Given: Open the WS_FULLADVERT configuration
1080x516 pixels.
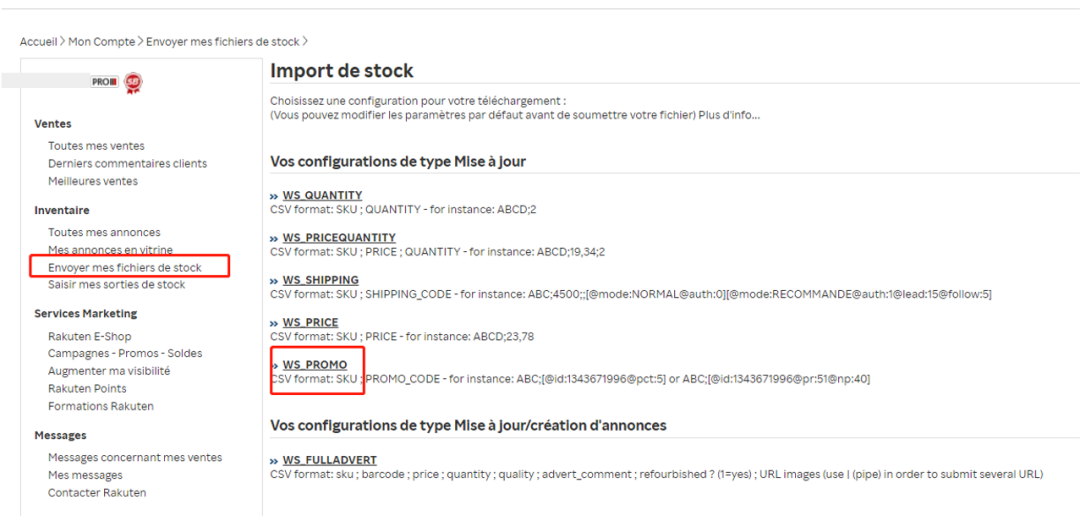Looking at the screenshot, I should (x=329, y=460).
